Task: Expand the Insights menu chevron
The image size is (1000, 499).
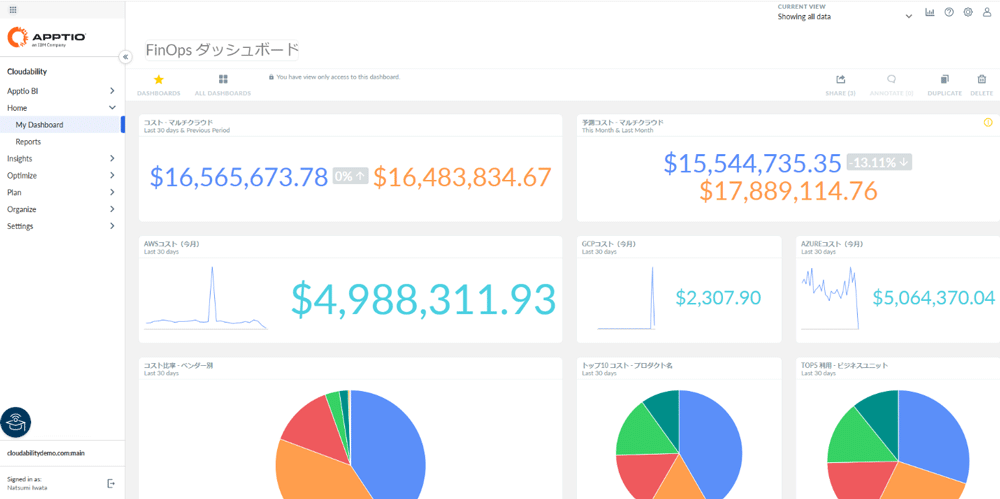Action: tap(112, 158)
